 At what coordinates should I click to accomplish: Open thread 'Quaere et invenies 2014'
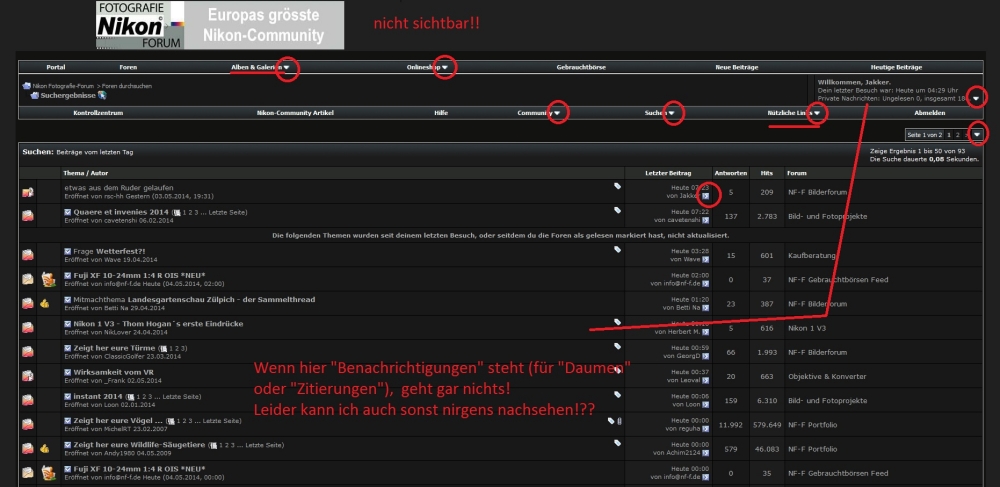[121, 212]
